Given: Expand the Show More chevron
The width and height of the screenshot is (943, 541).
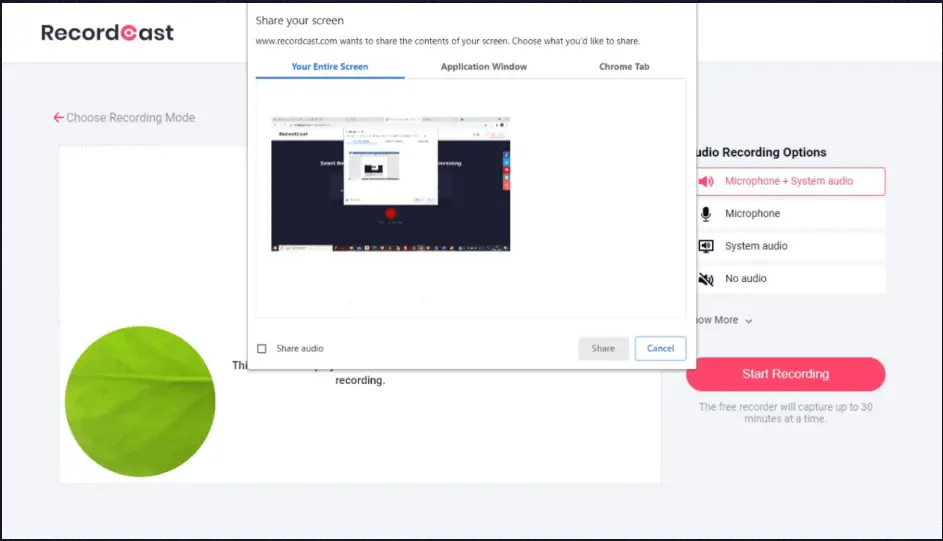Looking at the screenshot, I should tap(749, 321).
